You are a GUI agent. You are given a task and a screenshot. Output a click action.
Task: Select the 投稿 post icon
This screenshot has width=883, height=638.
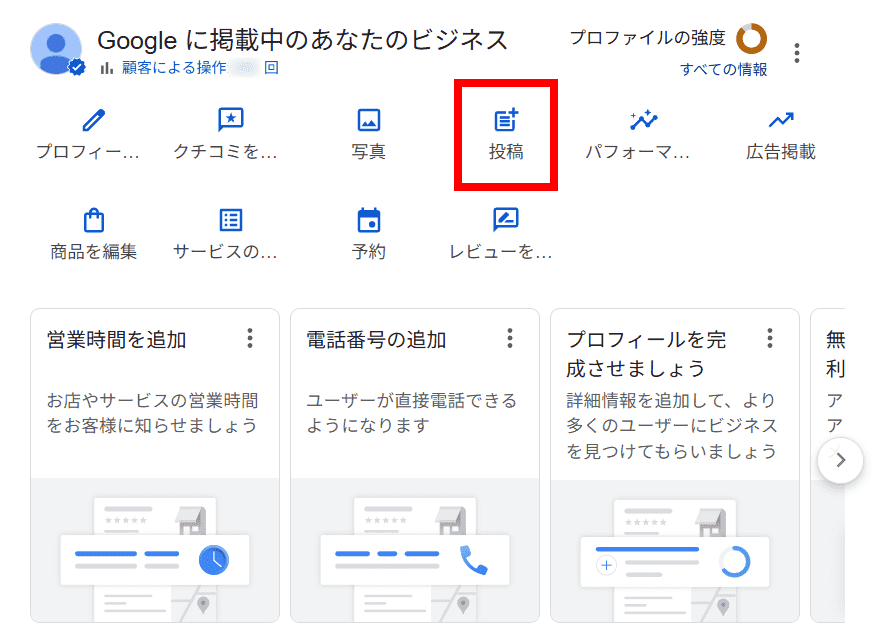[507, 121]
